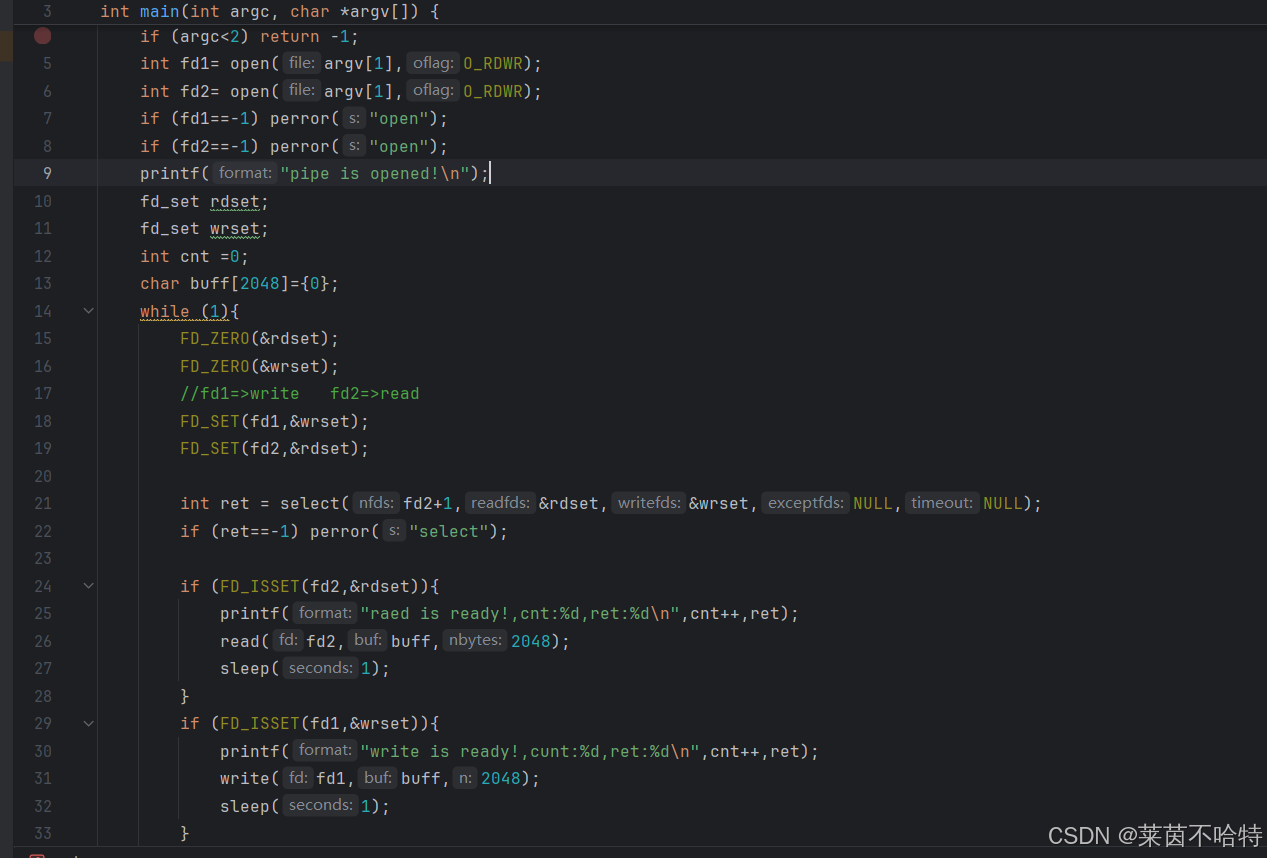Click the "buf:" hint in the write call
This screenshot has width=1267, height=858.
pos(377,778)
